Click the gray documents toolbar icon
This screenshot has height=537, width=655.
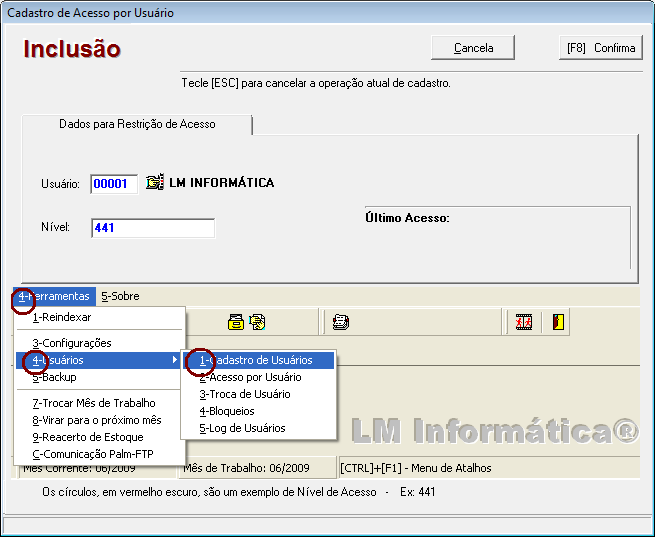click(x=340, y=321)
